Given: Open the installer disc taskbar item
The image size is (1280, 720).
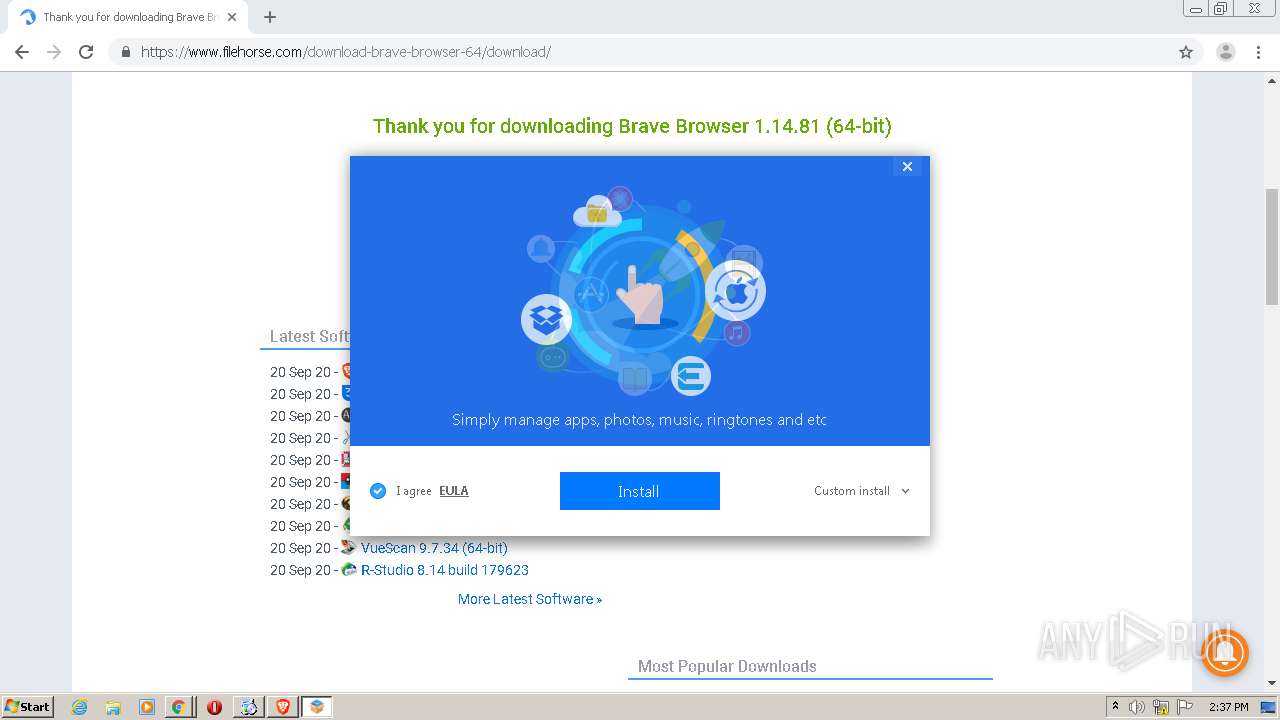Looking at the screenshot, I should [248, 707].
